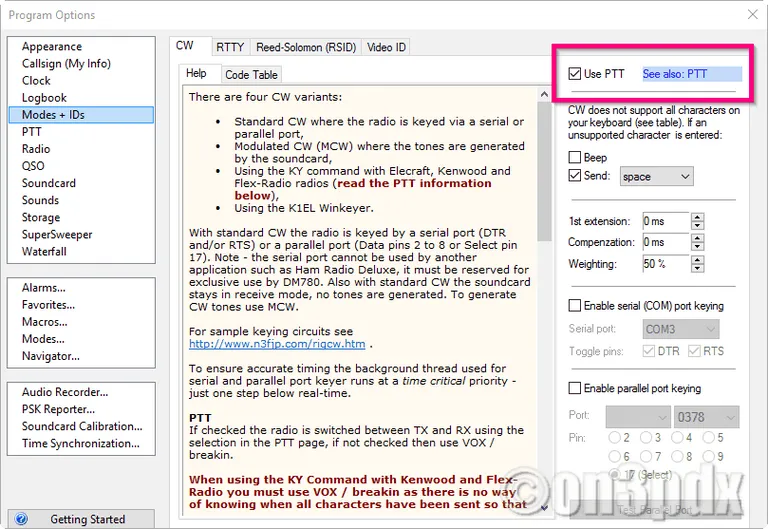768x529 pixels.
Task: Toggle the Use PTT checkbox
Action: coord(575,74)
